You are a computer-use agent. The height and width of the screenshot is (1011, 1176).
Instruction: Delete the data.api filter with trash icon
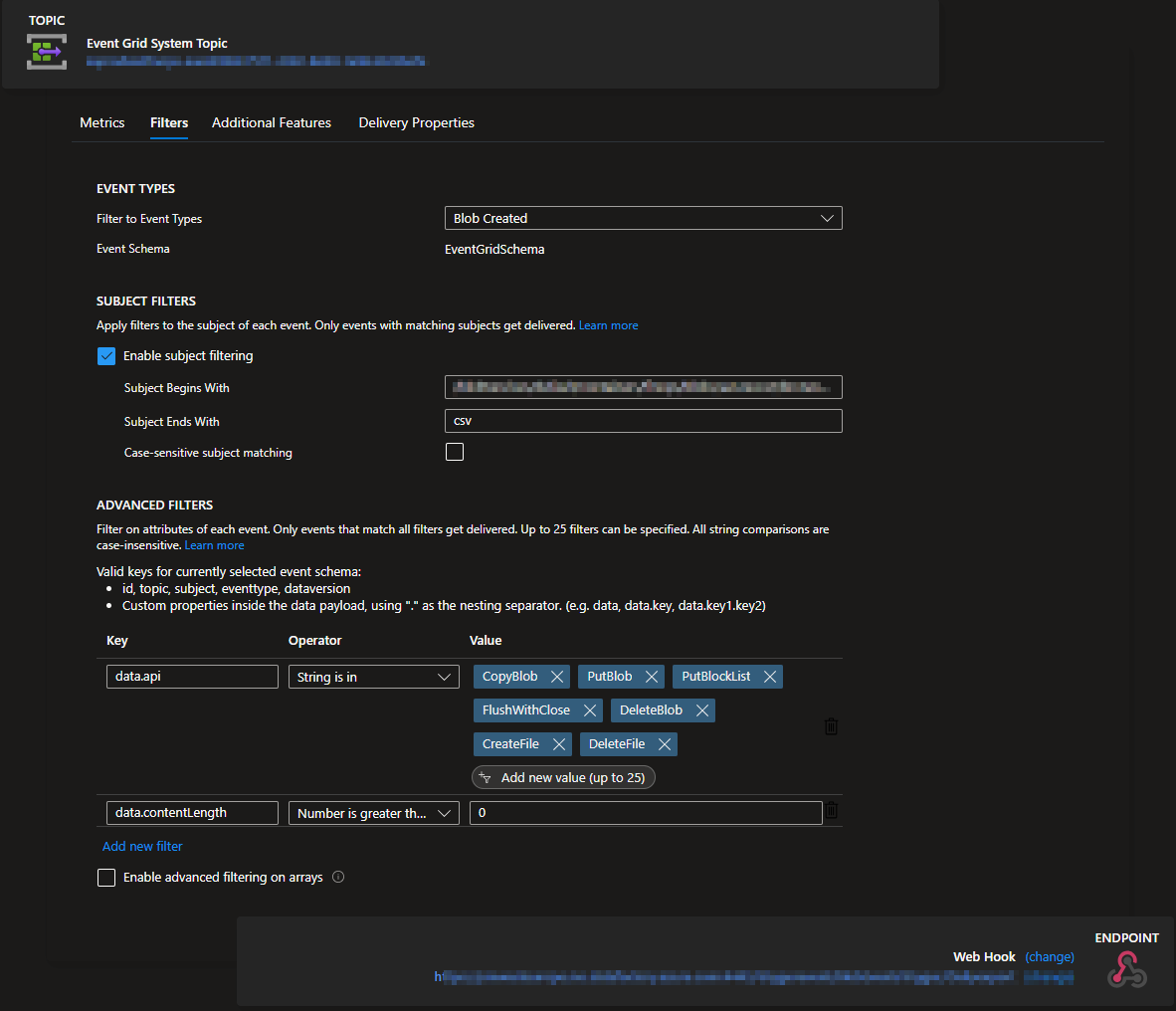(x=831, y=726)
